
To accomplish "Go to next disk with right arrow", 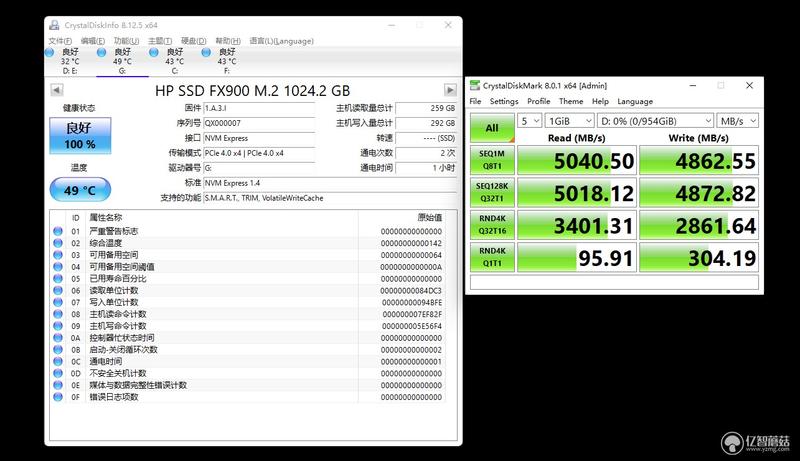I will click(x=450, y=90).
